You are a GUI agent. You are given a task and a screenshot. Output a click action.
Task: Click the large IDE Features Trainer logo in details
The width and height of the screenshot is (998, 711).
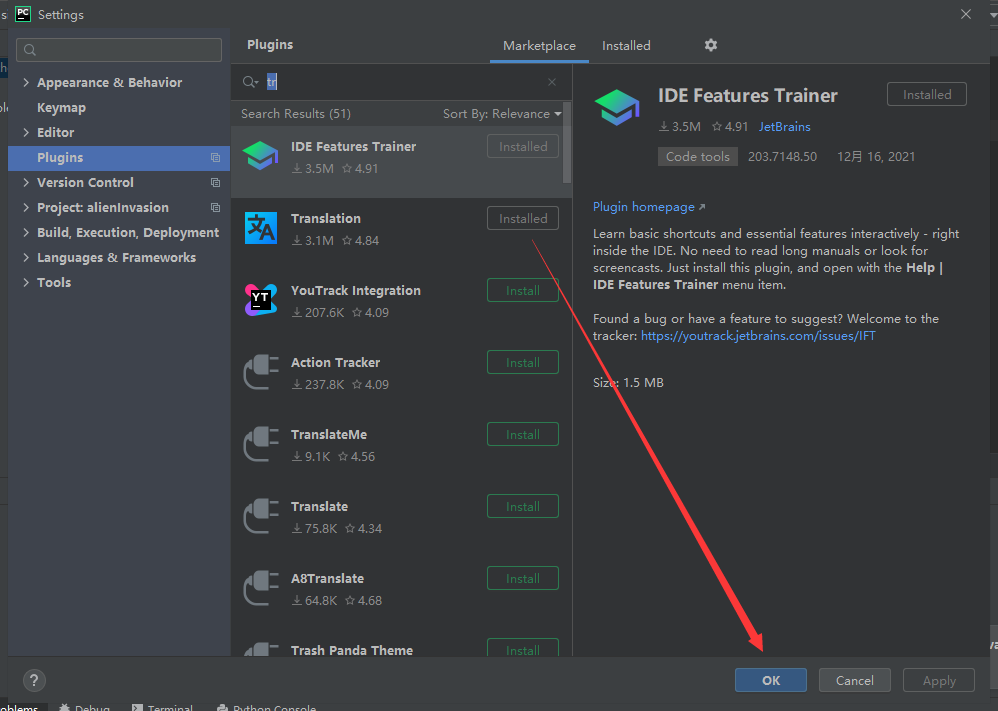click(617, 107)
